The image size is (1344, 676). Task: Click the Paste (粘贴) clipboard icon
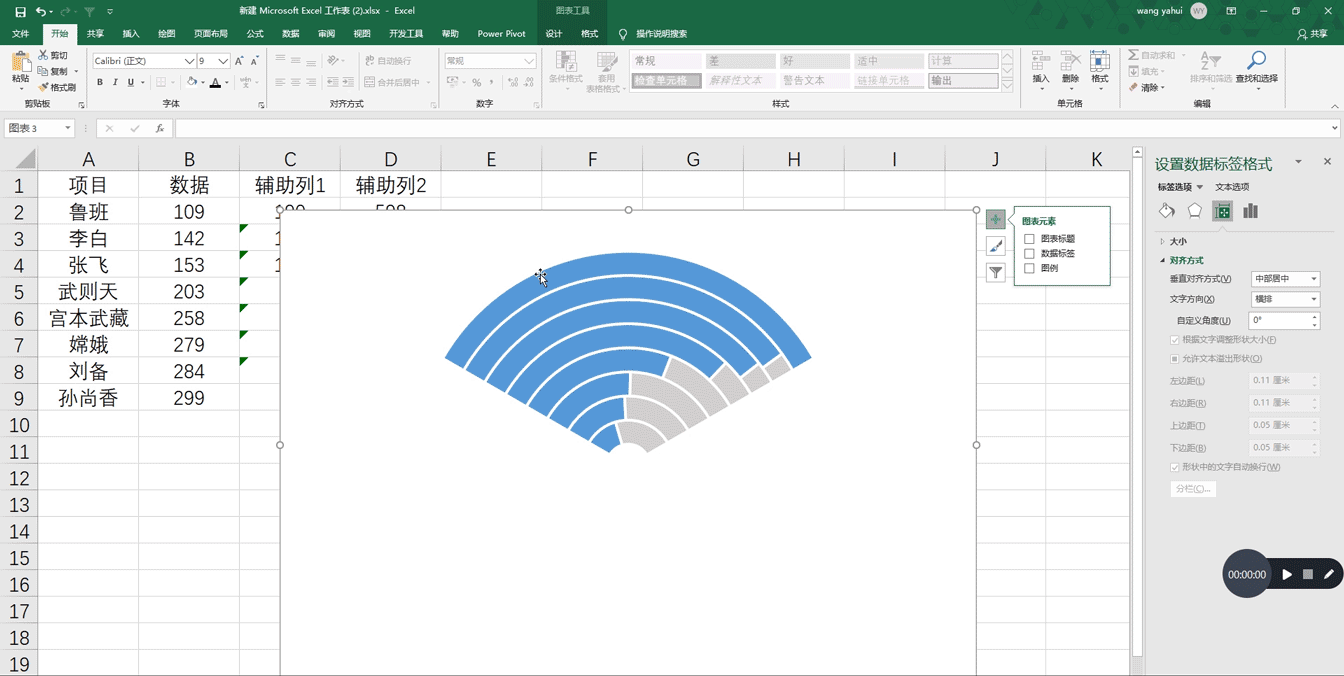pos(20,64)
